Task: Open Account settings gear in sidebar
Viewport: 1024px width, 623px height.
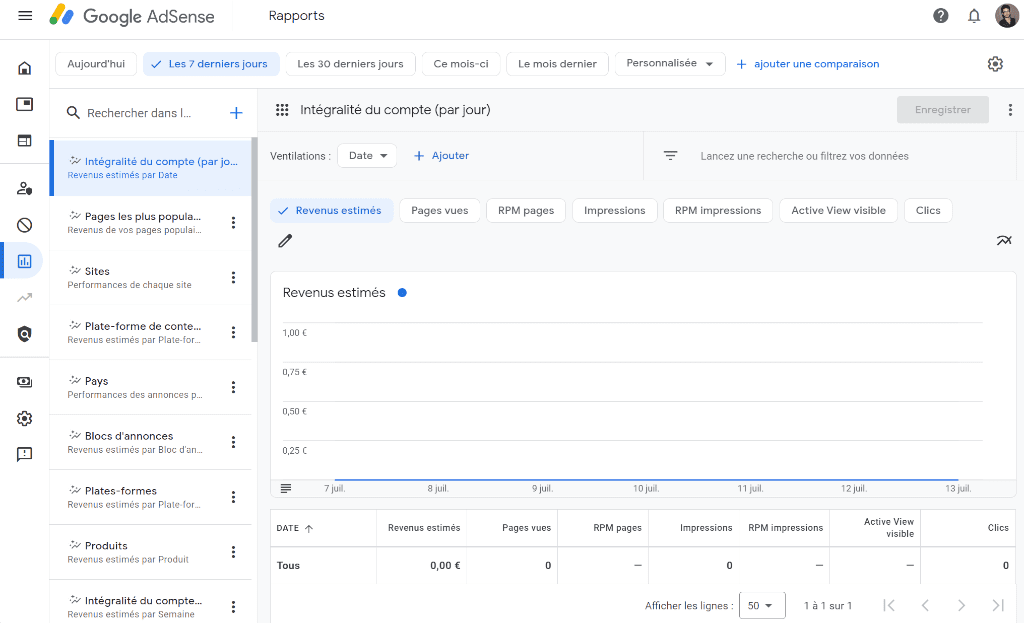Action: pos(24,418)
